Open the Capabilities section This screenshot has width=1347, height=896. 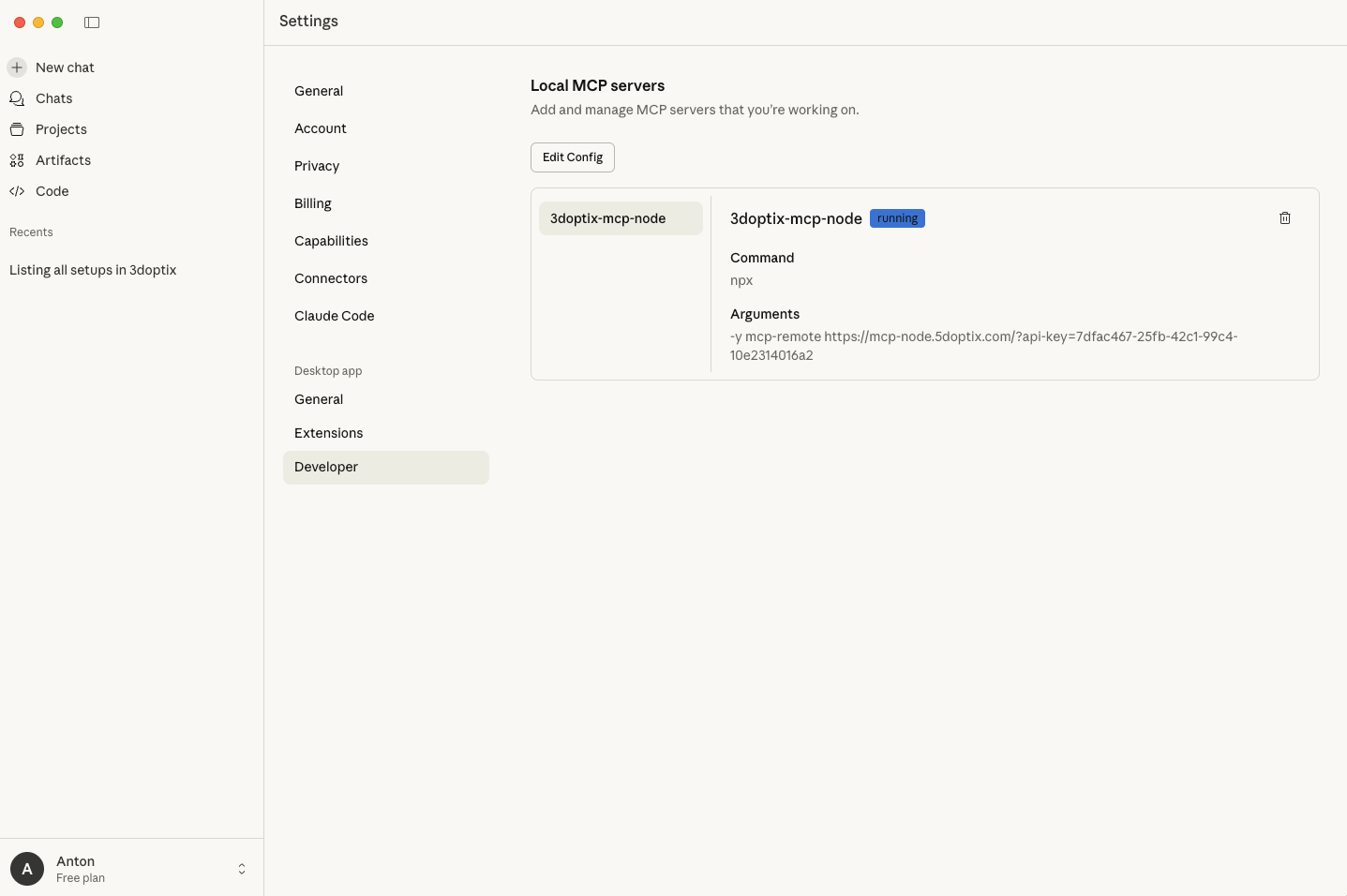click(331, 241)
